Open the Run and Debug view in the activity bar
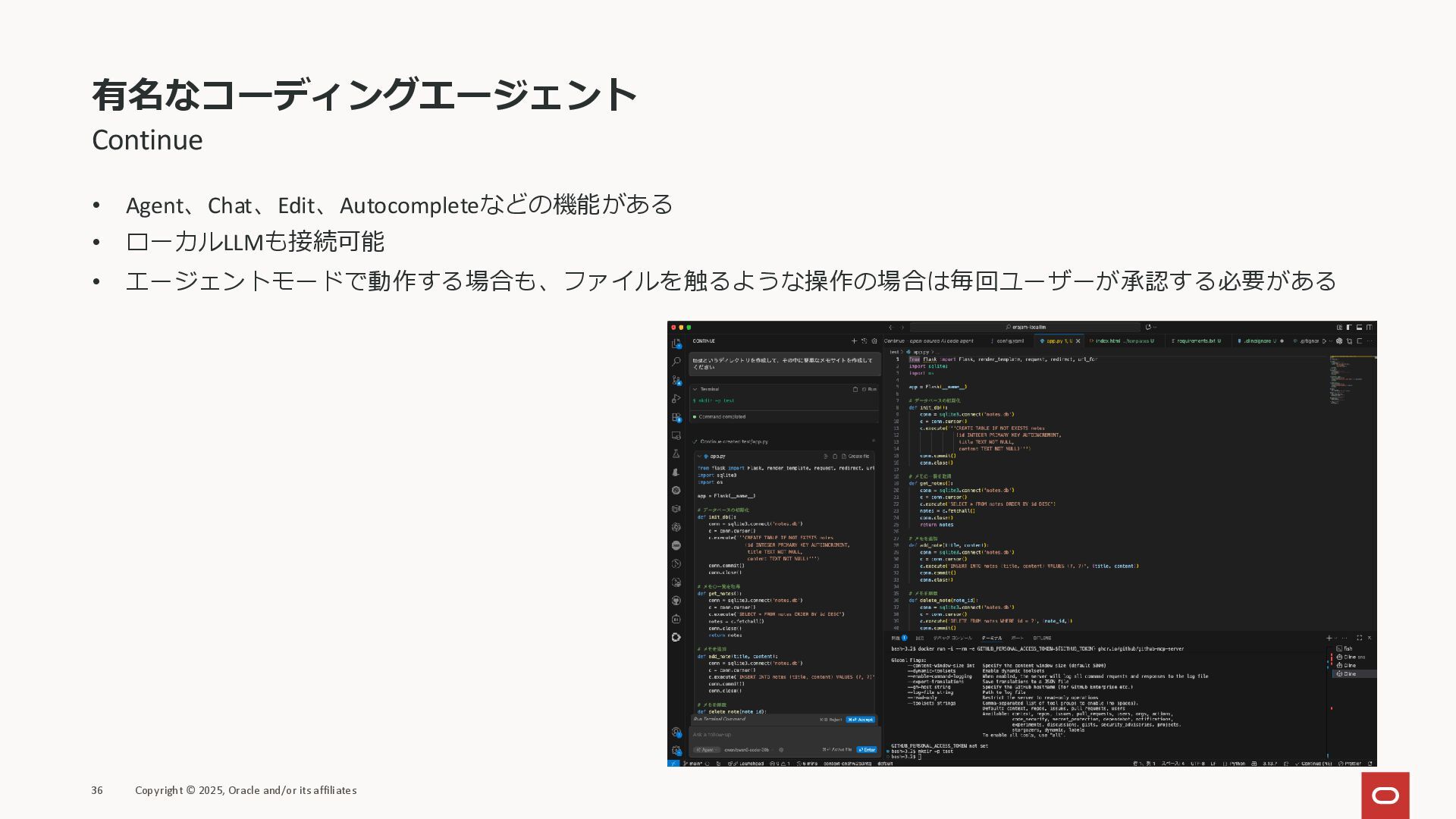Viewport: 1456px width, 819px height. (676, 399)
